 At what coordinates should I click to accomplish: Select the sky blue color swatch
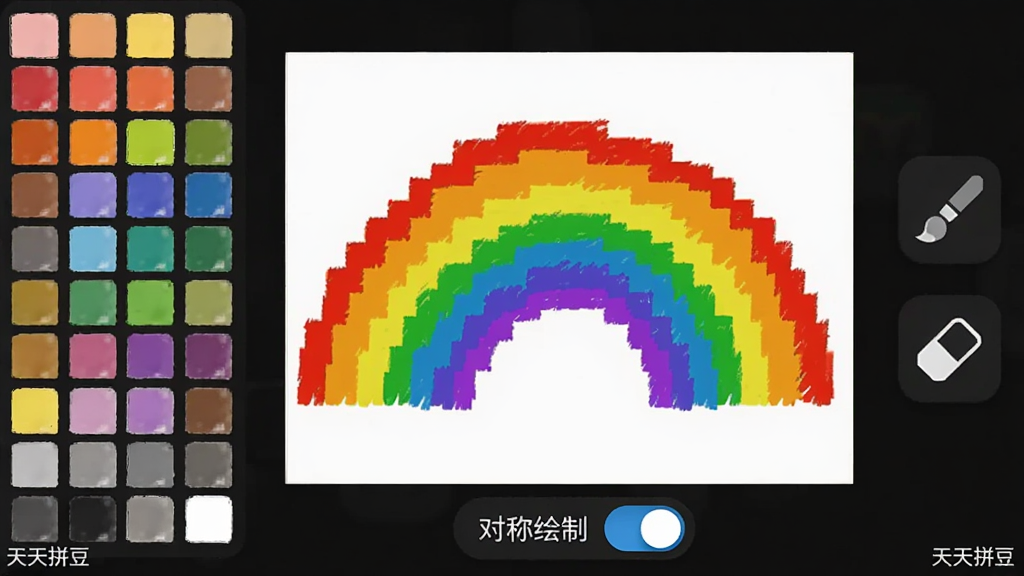[93, 249]
